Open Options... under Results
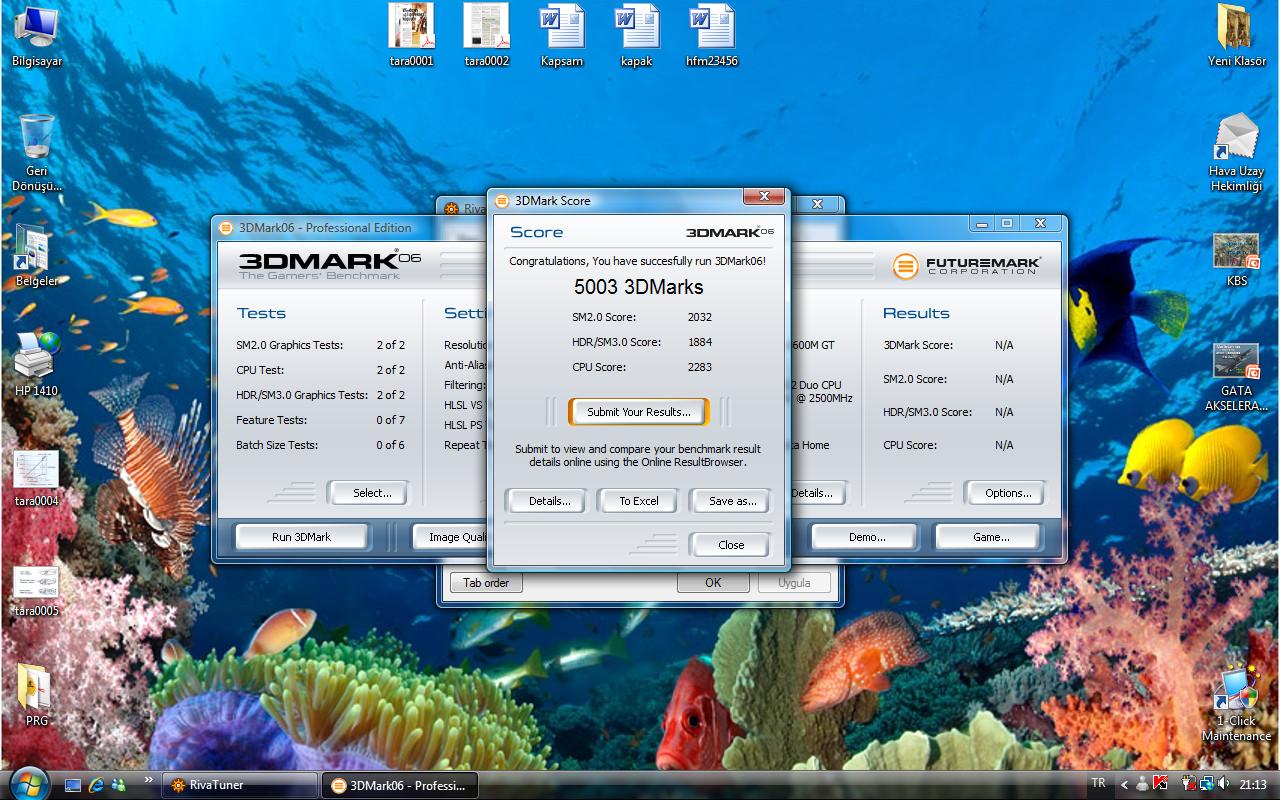Screen dimensions: 1280x800 click(1007, 493)
